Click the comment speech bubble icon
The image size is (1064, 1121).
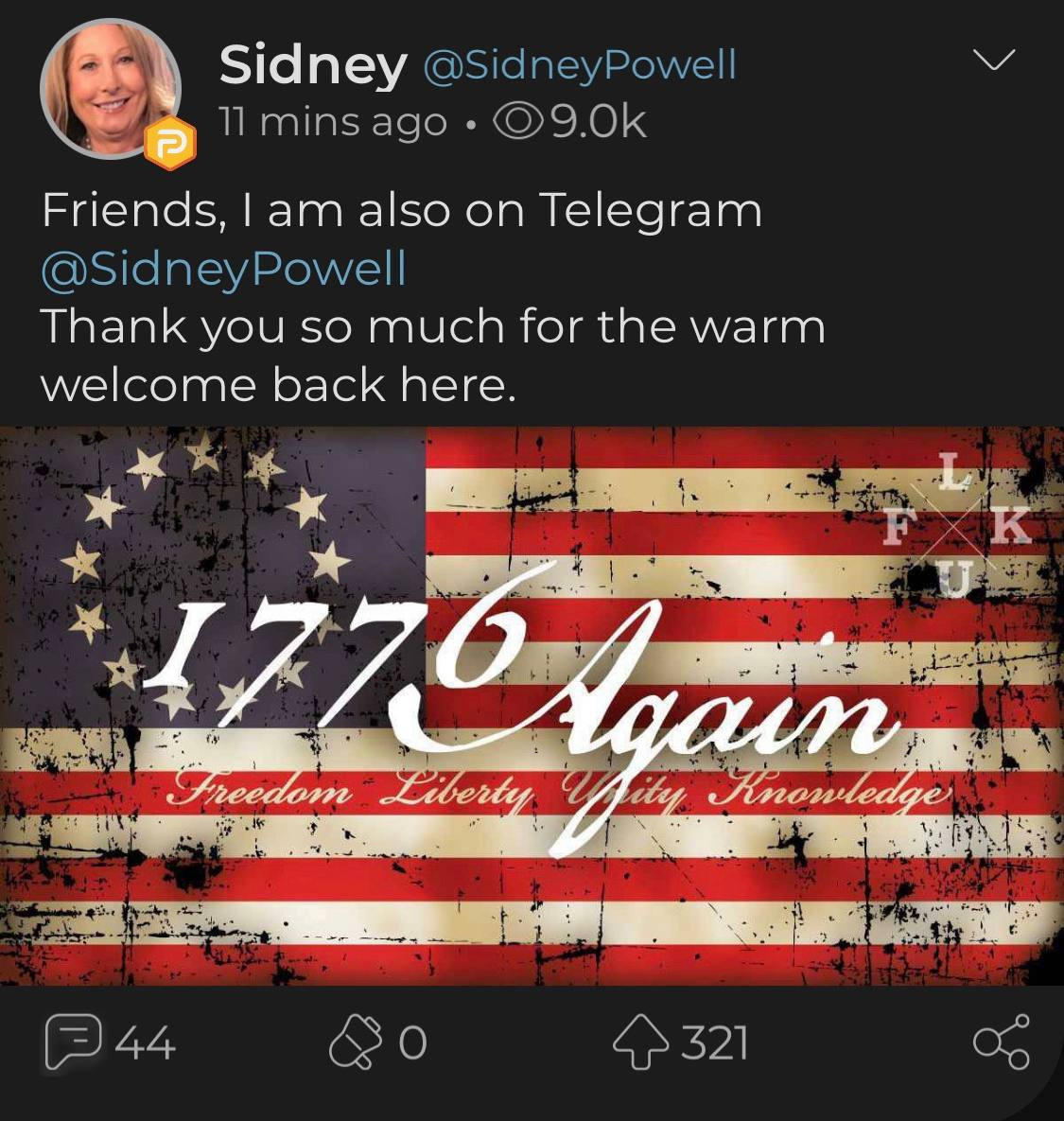(x=73, y=1042)
